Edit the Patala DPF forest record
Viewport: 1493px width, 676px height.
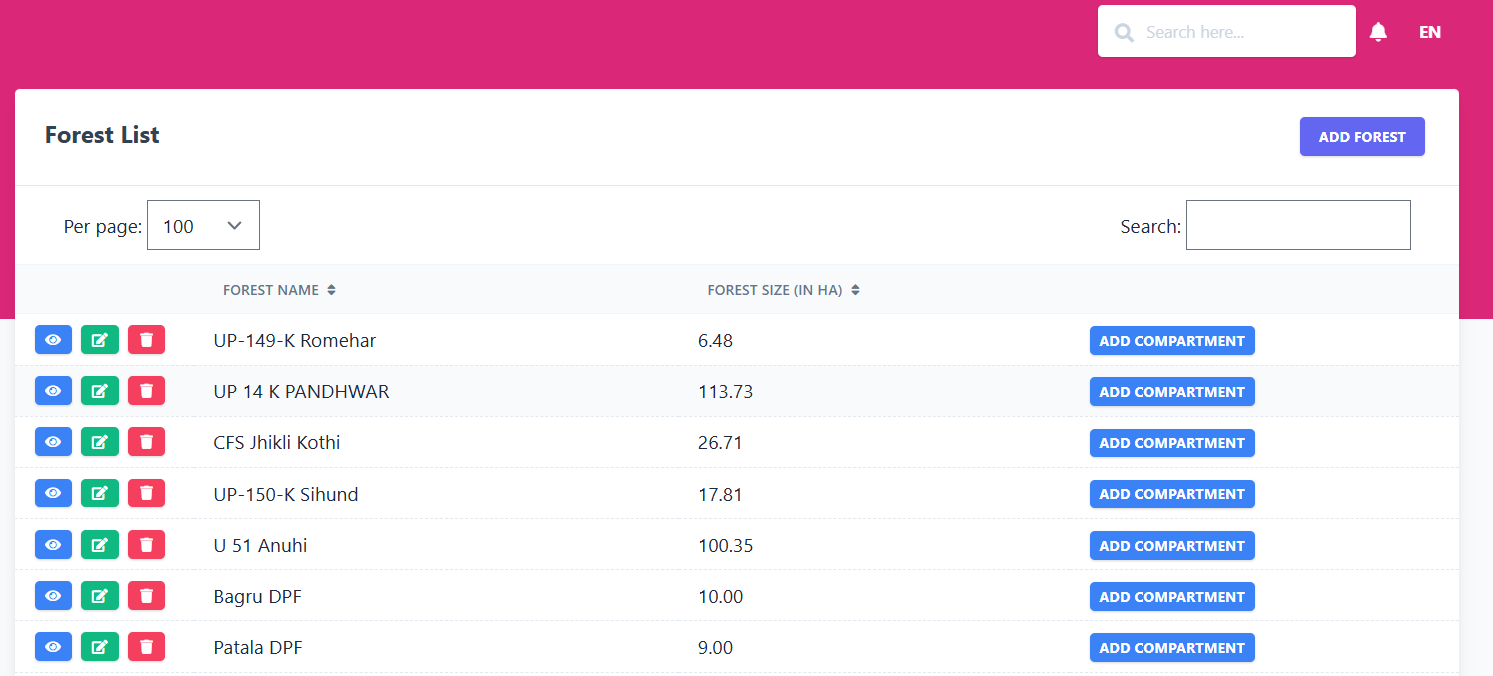[x=99, y=646]
